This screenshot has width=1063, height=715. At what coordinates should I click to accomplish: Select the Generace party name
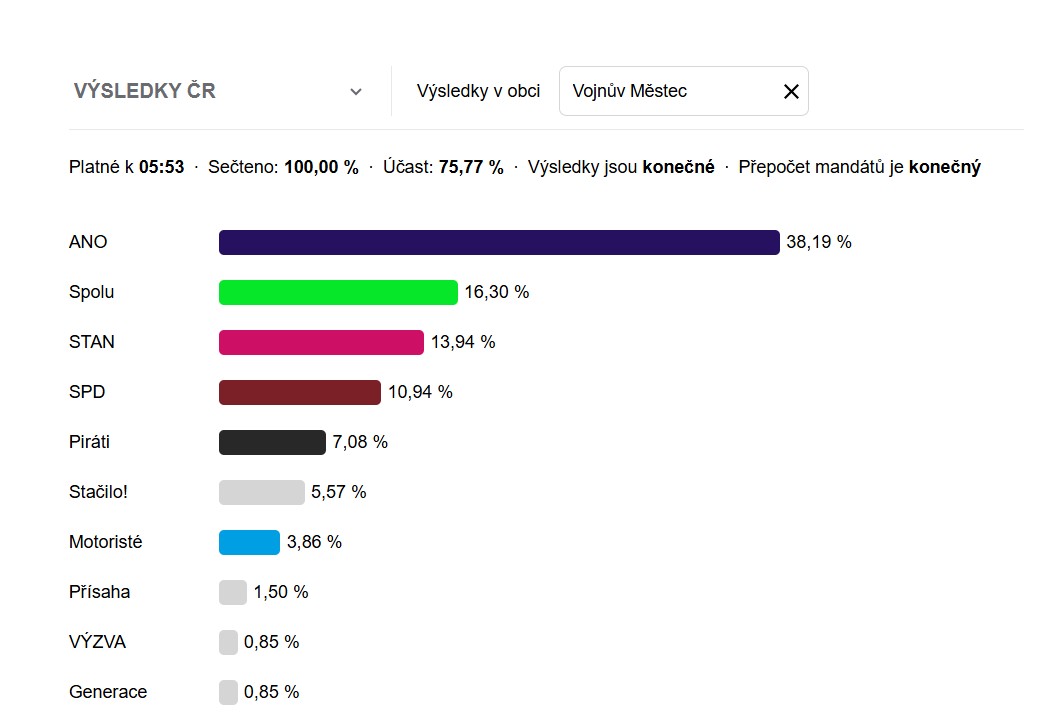pyautogui.click(x=108, y=692)
